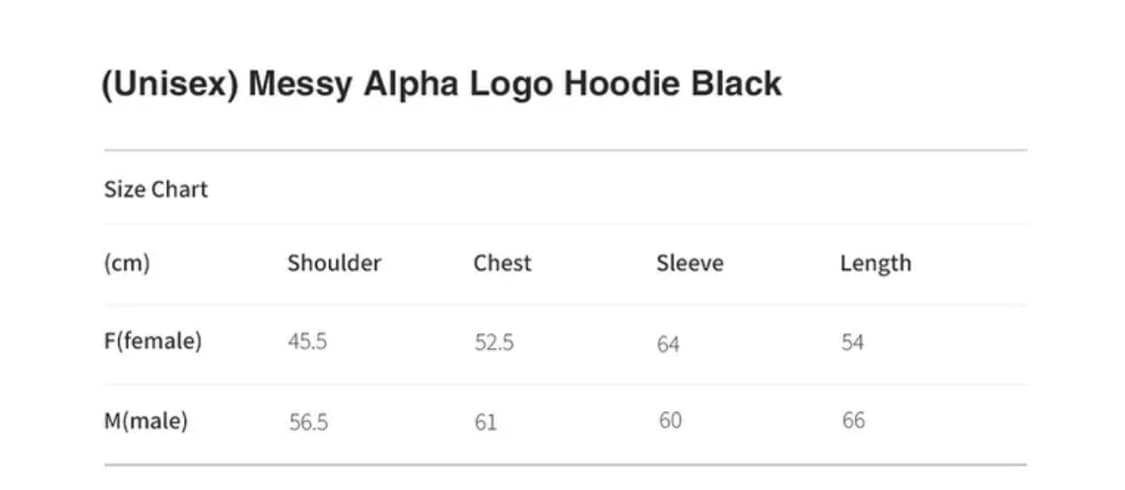The image size is (1125, 490).
Task: Click male sleeve value 60
Action: [x=670, y=421]
